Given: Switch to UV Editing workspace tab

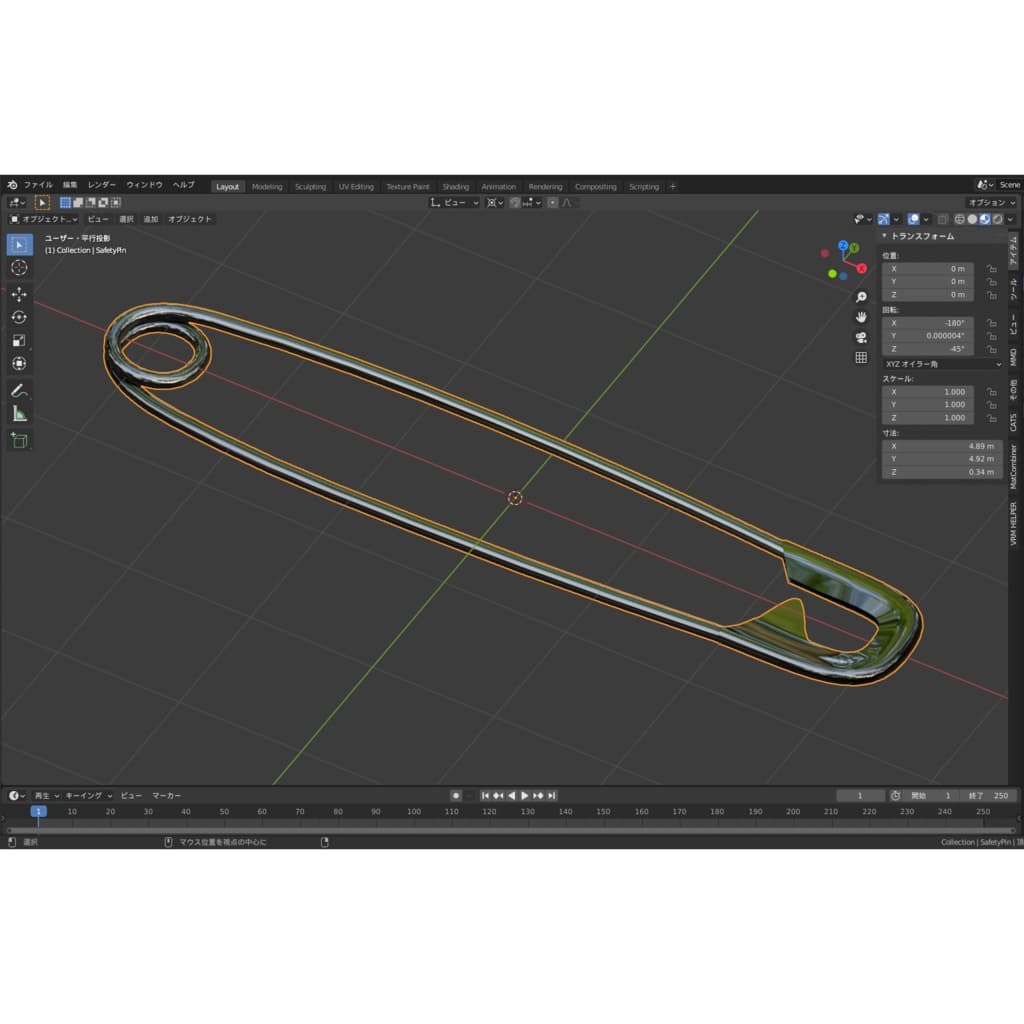Looking at the screenshot, I should 356,187.
